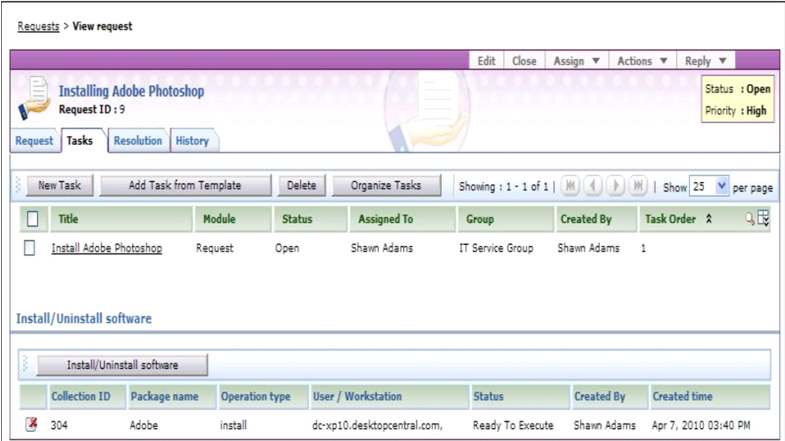Viewport: 785px width, 441px height.
Task: Click the Requests breadcrumb link
Action: pos(38,26)
